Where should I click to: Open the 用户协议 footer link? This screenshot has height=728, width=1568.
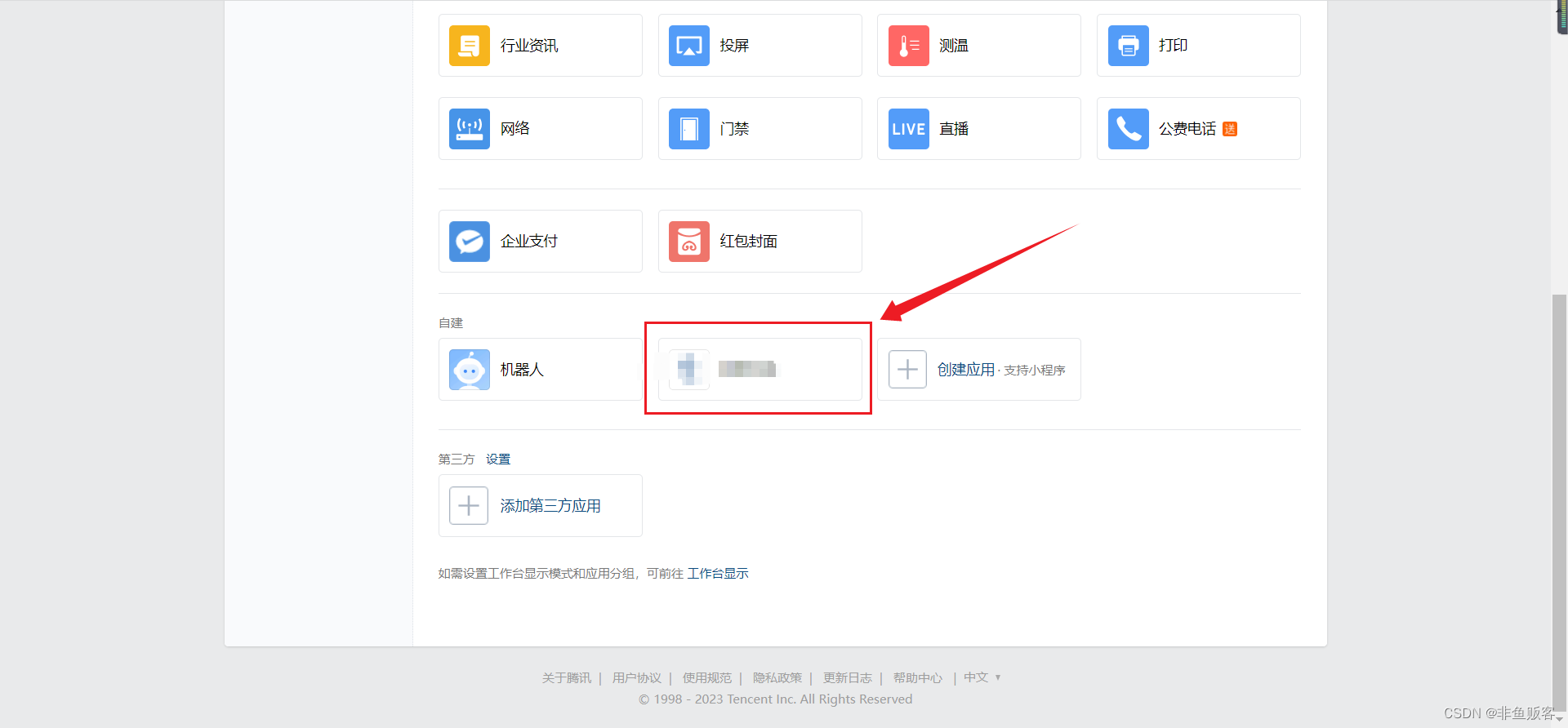click(x=637, y=678)
